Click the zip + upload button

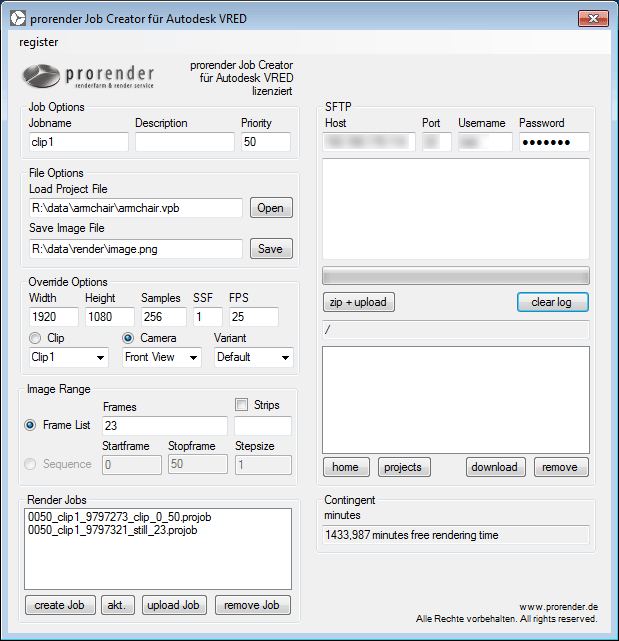359,302
